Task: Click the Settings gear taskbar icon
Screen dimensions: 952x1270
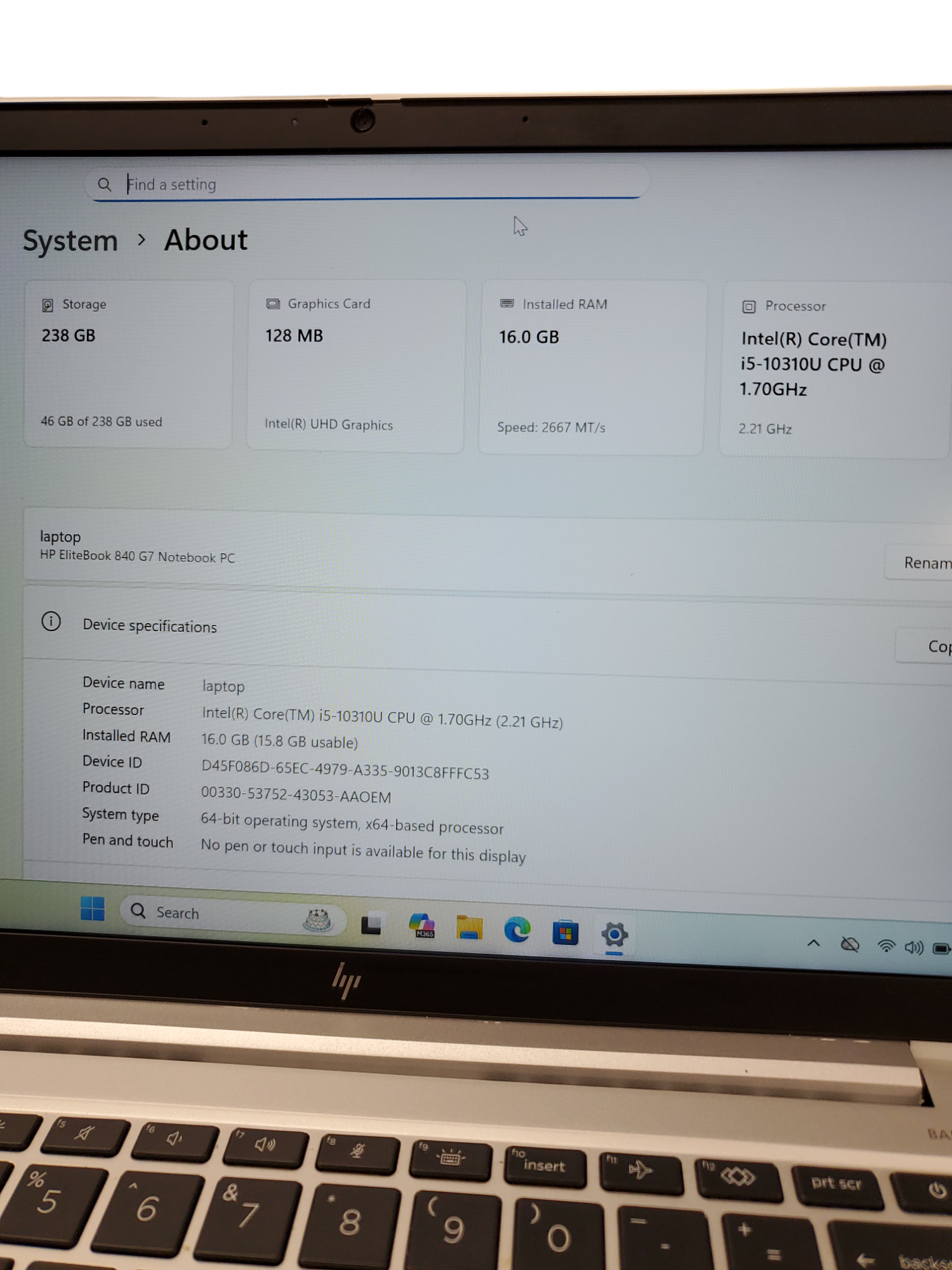Action: [614, 935]
